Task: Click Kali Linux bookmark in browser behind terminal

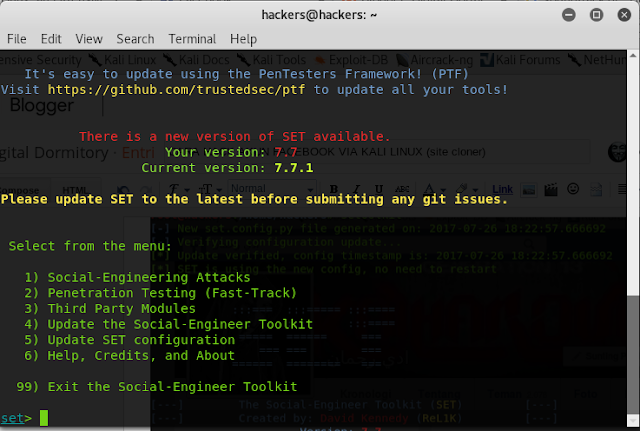Action: tap(124, 60)
